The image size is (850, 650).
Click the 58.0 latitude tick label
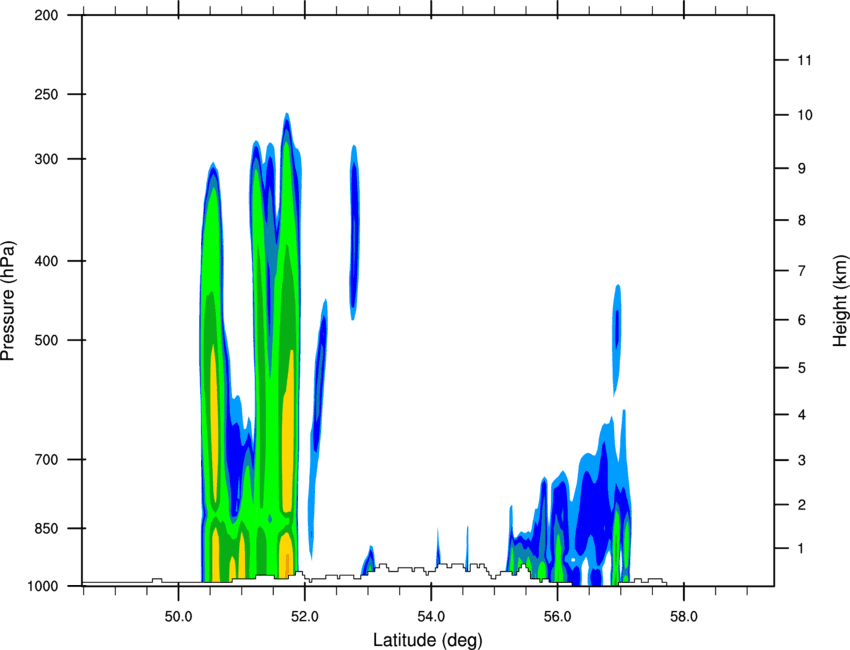(x=684, y=617)
